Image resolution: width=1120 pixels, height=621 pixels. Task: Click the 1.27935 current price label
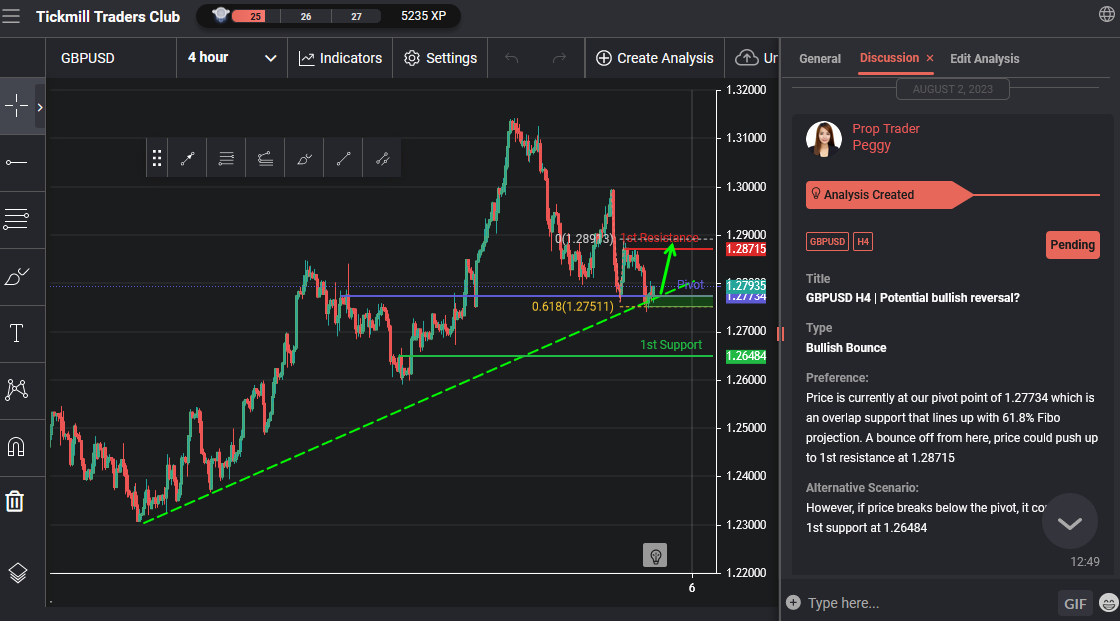click(x=746, y=286)
